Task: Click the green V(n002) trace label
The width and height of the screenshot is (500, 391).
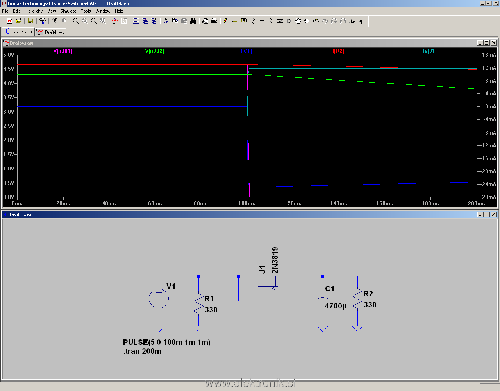Action: pos(155,51)
